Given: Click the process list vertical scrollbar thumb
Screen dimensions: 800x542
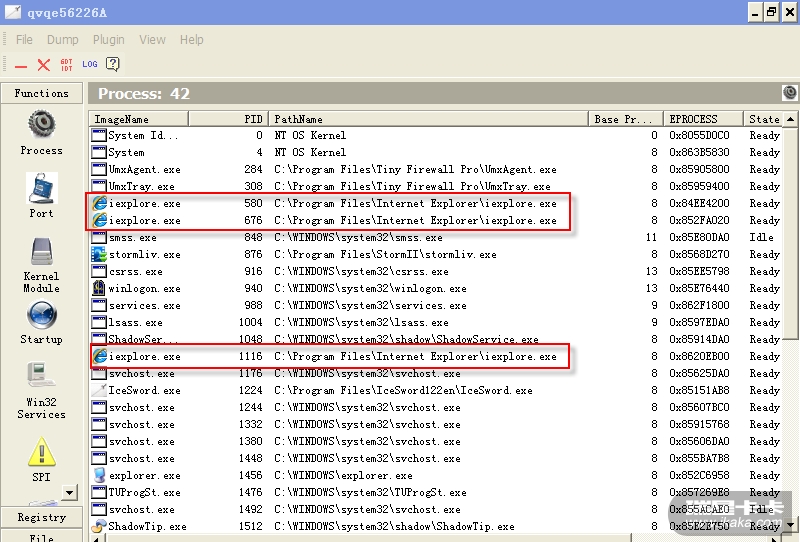Looking at the screenshot, I should tap(790, 232).
